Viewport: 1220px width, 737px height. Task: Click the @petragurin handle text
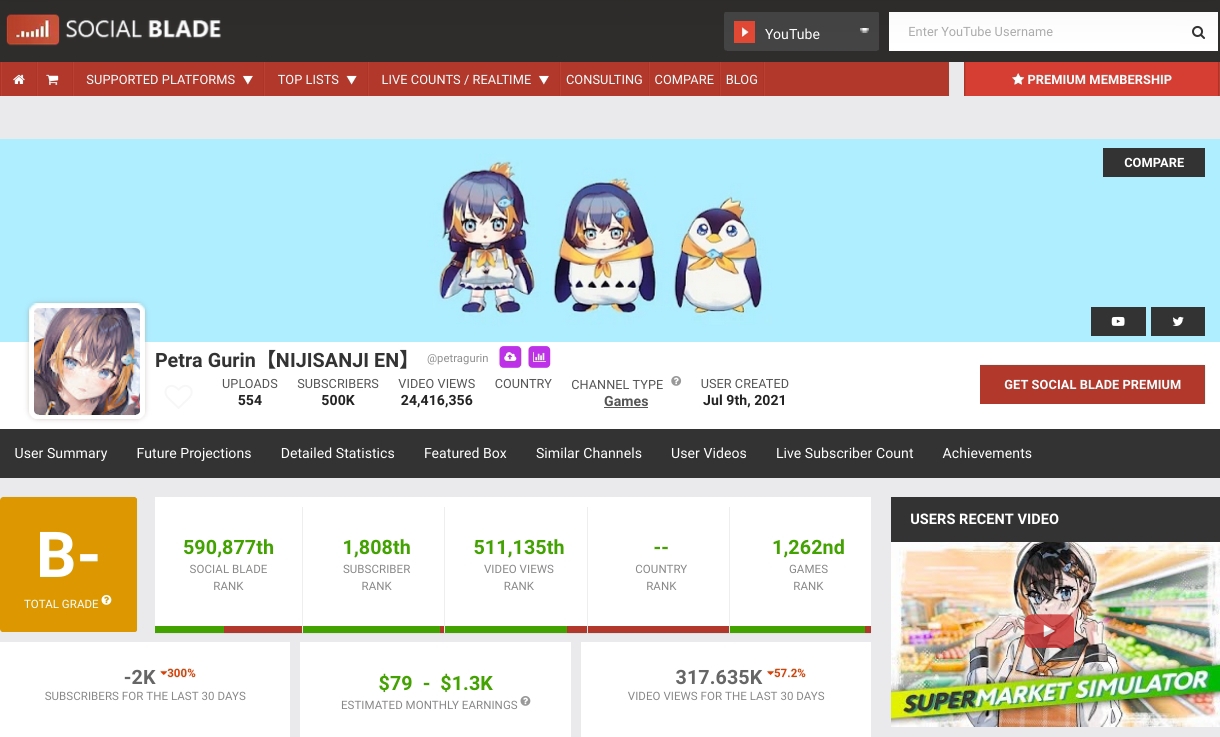pos(457,358)
